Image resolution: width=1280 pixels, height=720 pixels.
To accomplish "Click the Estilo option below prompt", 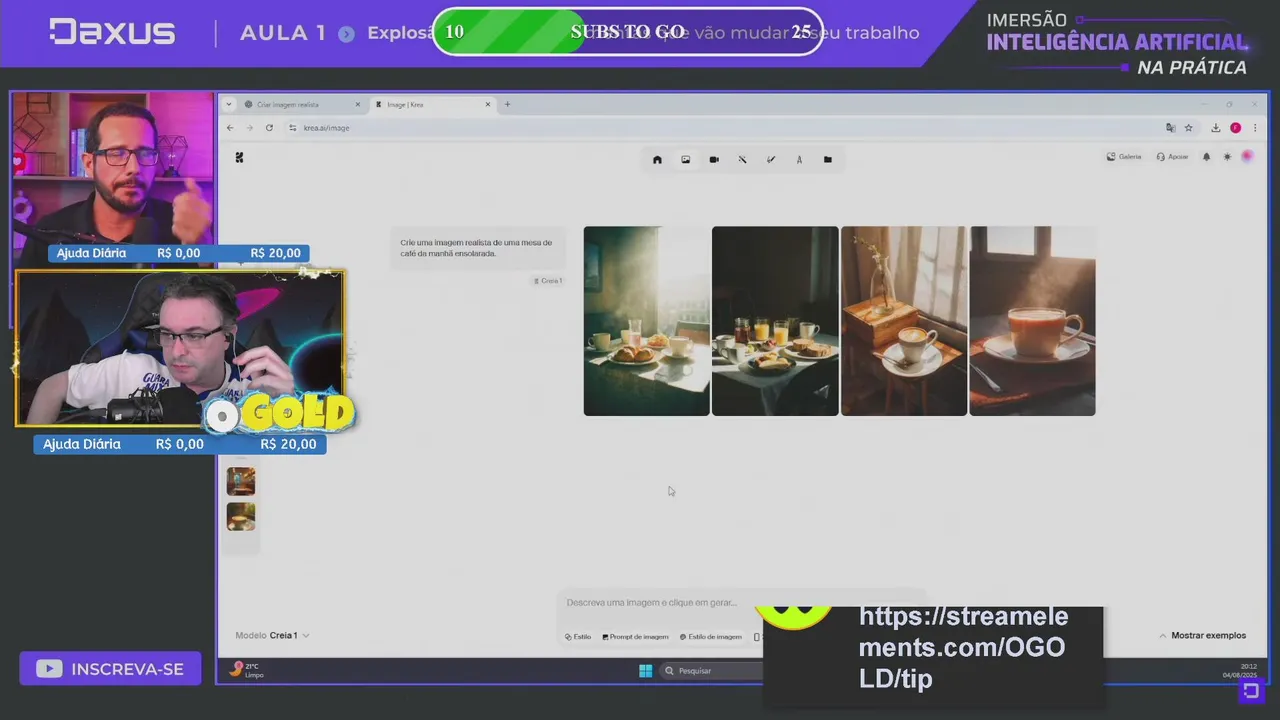I will (578, 637).
